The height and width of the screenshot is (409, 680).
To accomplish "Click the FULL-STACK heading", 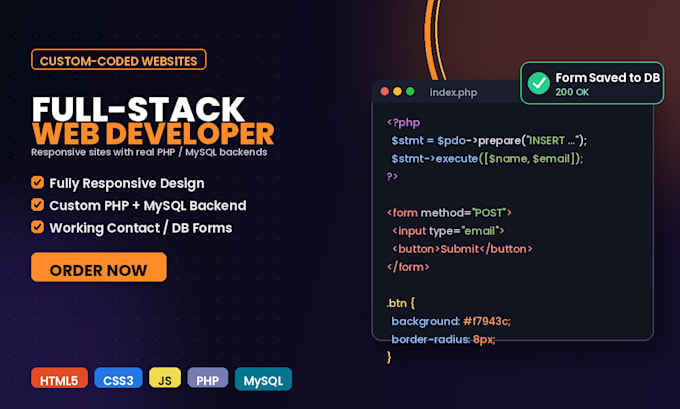I will [x=138, y=109].
